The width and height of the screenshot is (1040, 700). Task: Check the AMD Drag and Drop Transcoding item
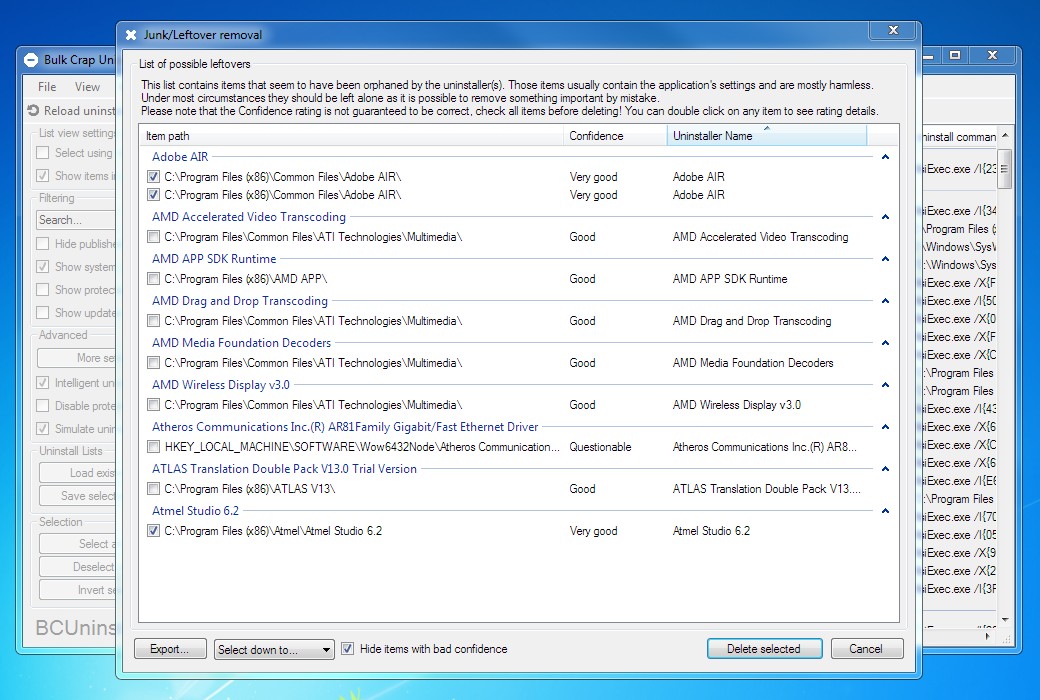click(153, 320)
